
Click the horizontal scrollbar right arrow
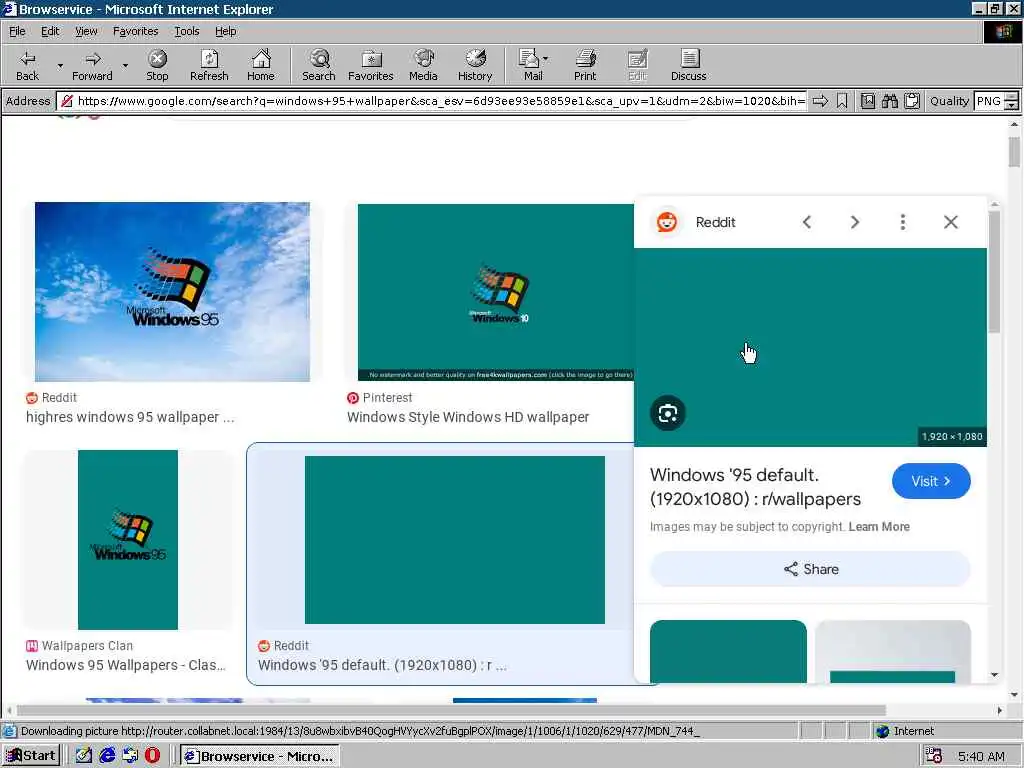999,711
